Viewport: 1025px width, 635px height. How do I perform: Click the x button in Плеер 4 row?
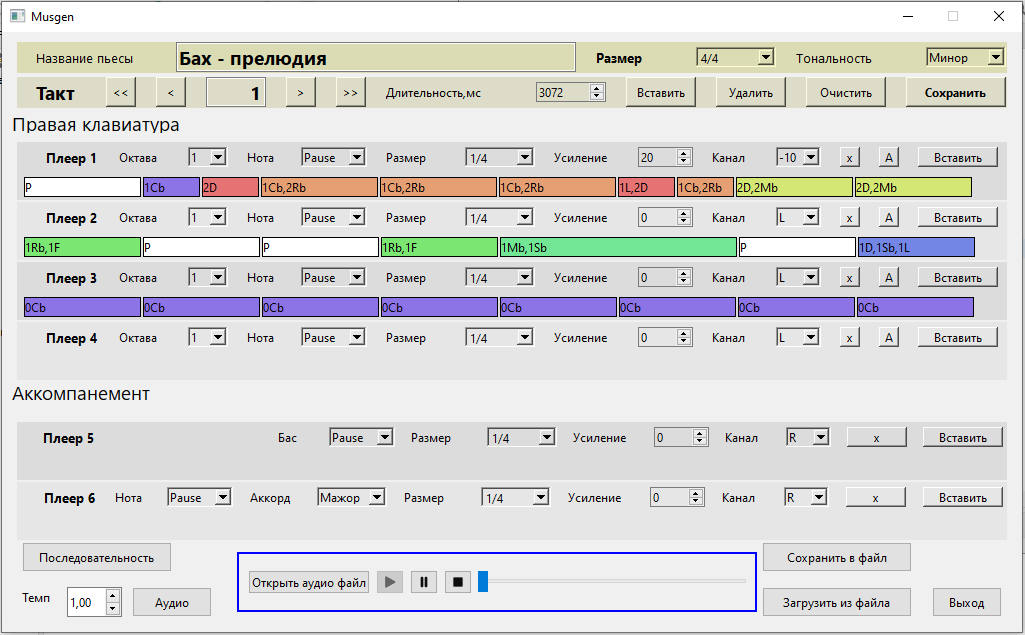[x=849, y=338]
